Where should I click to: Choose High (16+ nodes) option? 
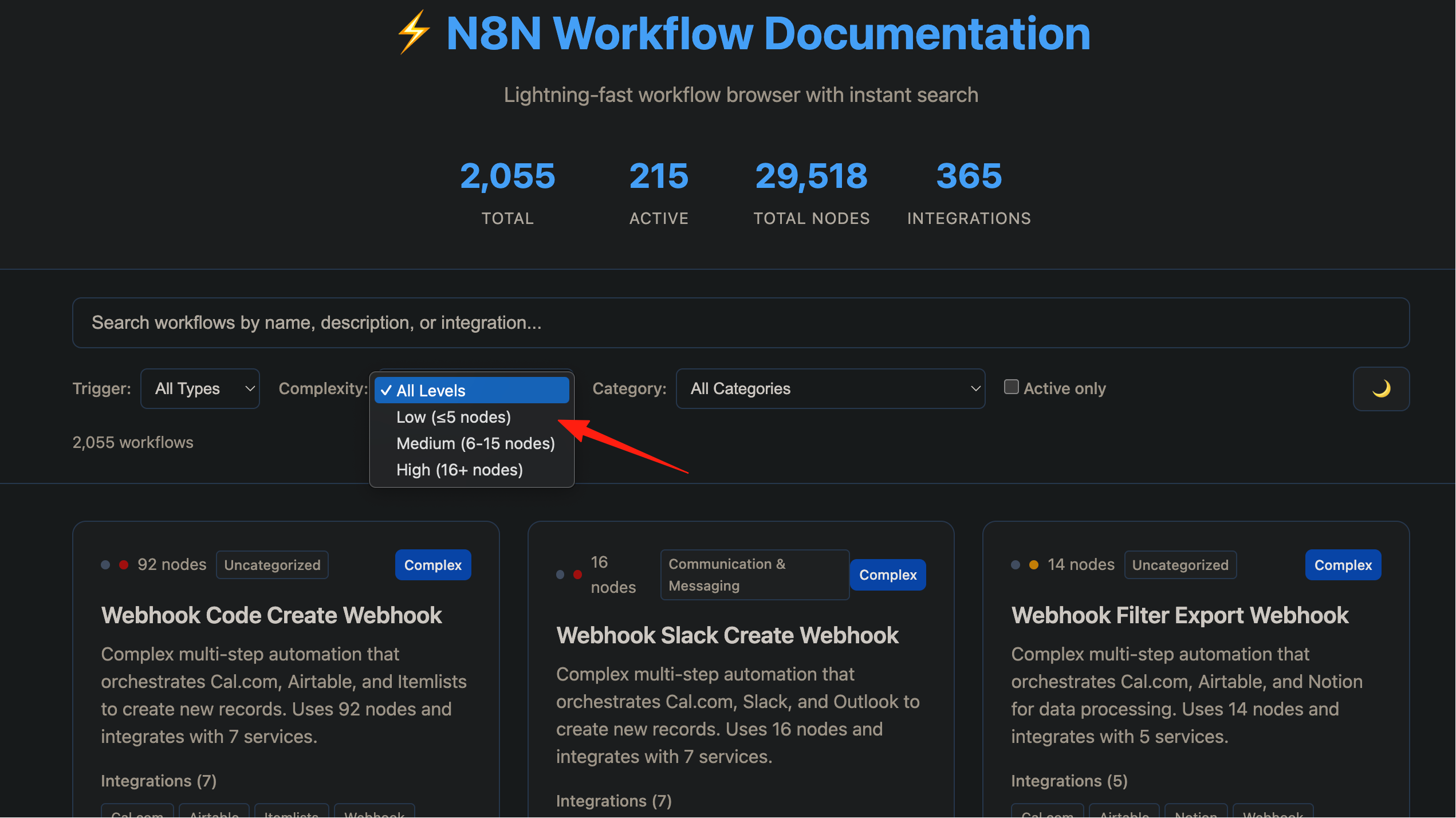[x=471, y=470]
